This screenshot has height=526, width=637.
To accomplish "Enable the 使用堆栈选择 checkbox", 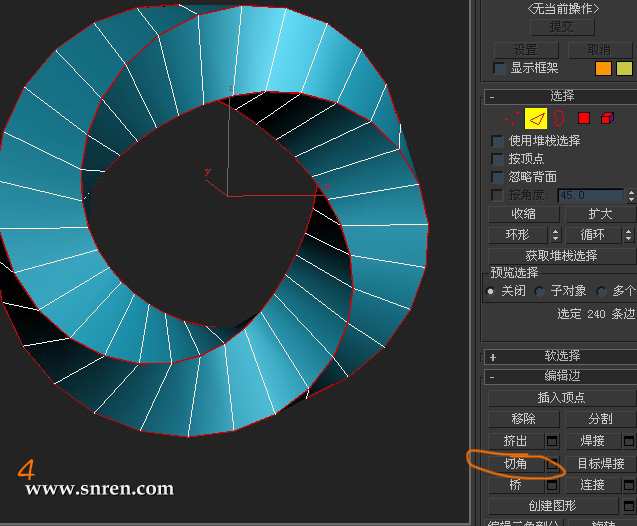I will pyautogui.click(x=498, y=141).
